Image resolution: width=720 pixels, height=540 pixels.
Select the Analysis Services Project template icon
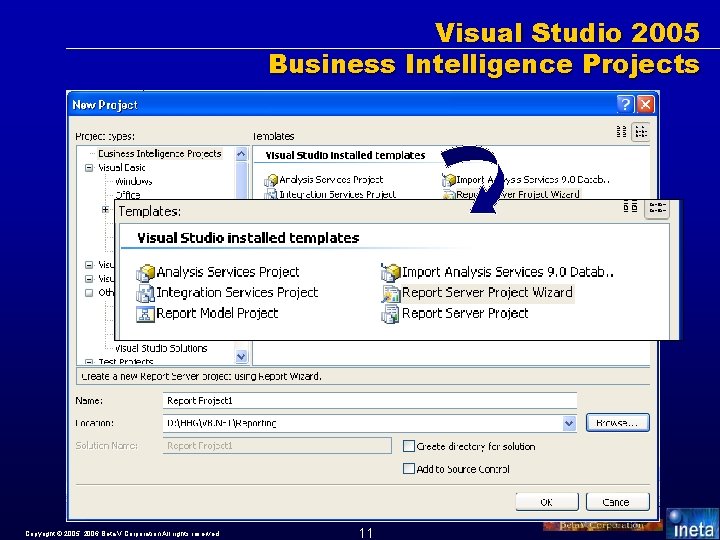(x=146, y=272)
